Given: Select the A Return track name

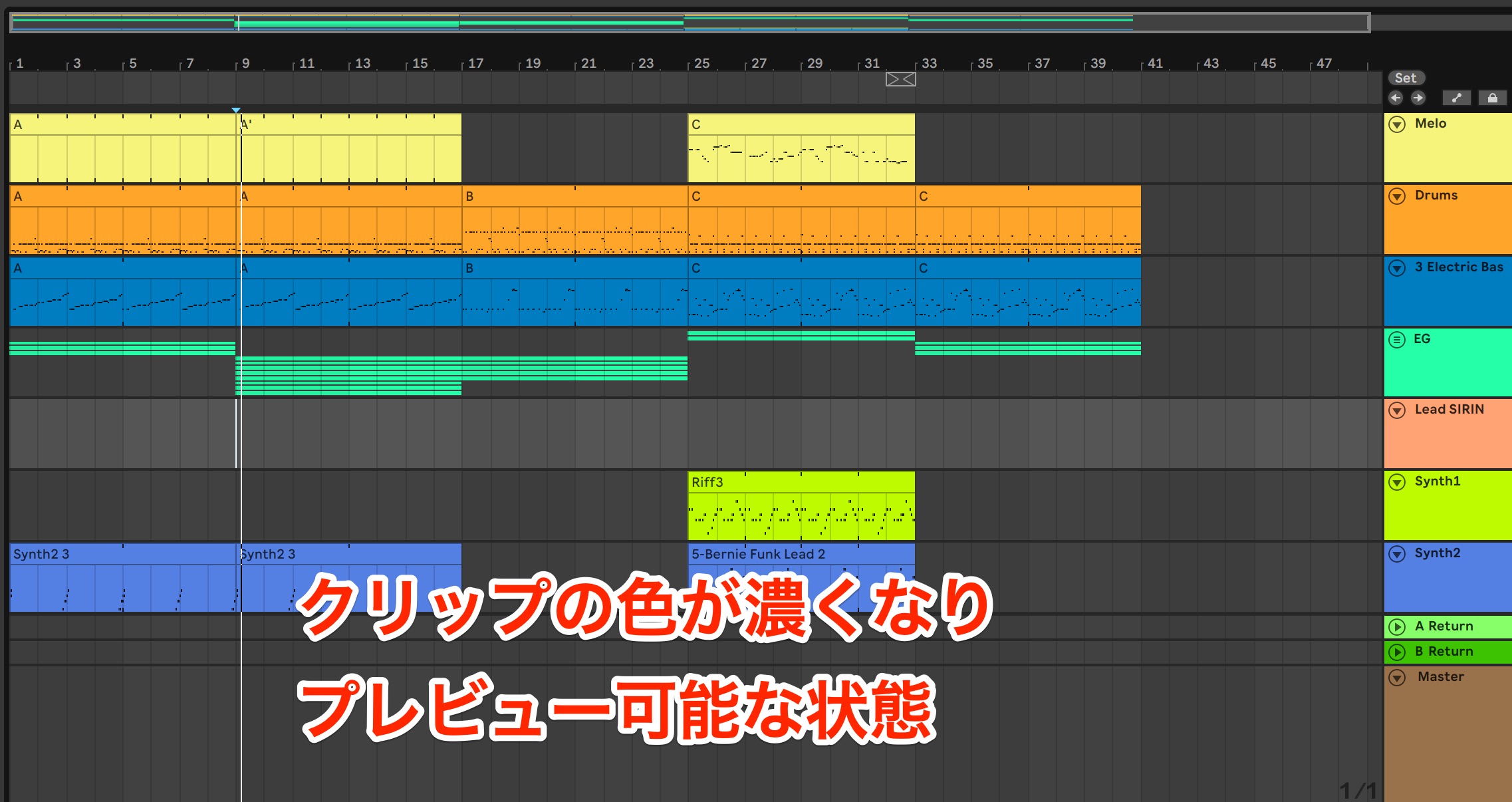Looking at the screenshot, I should (x=1444, y=626).
